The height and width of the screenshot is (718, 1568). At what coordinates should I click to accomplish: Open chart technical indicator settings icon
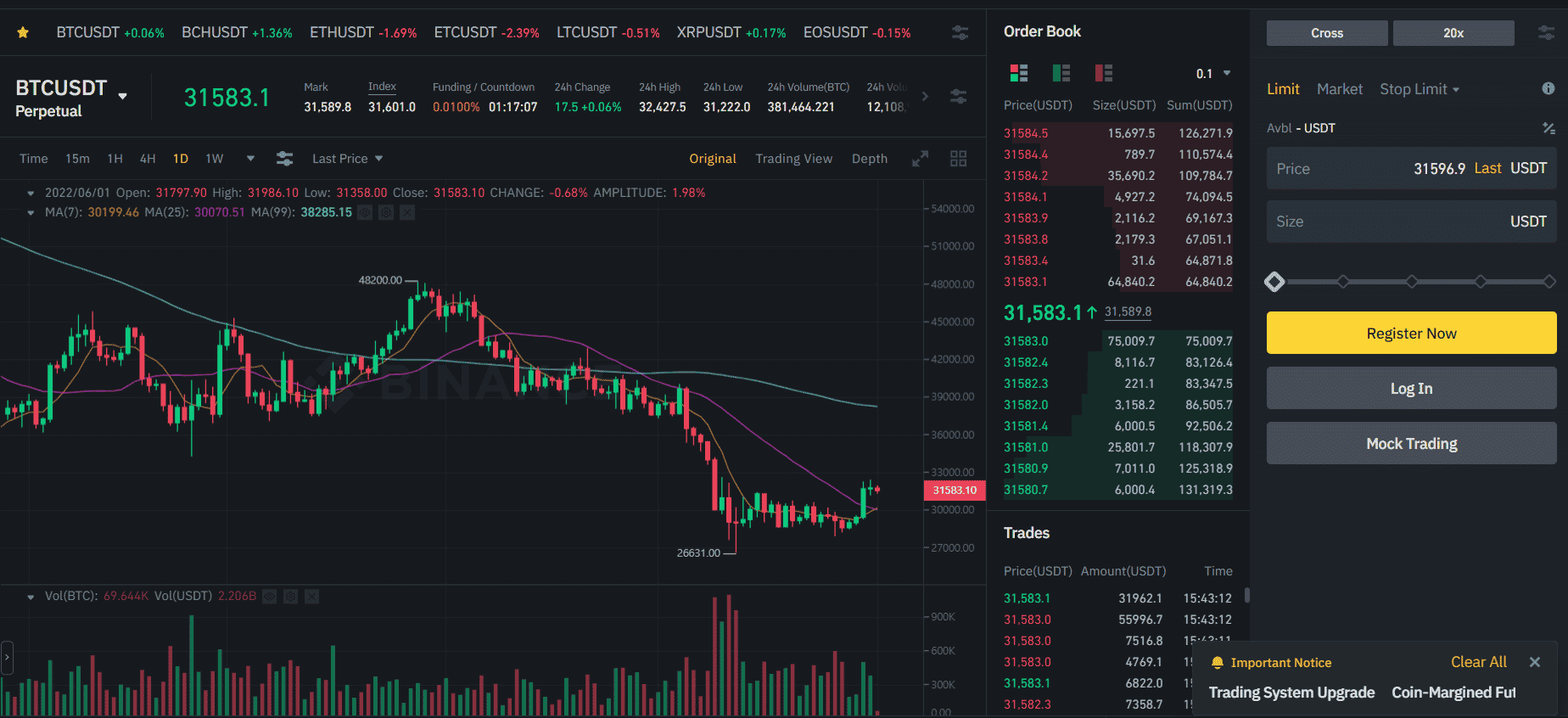[x=284, y=159]
